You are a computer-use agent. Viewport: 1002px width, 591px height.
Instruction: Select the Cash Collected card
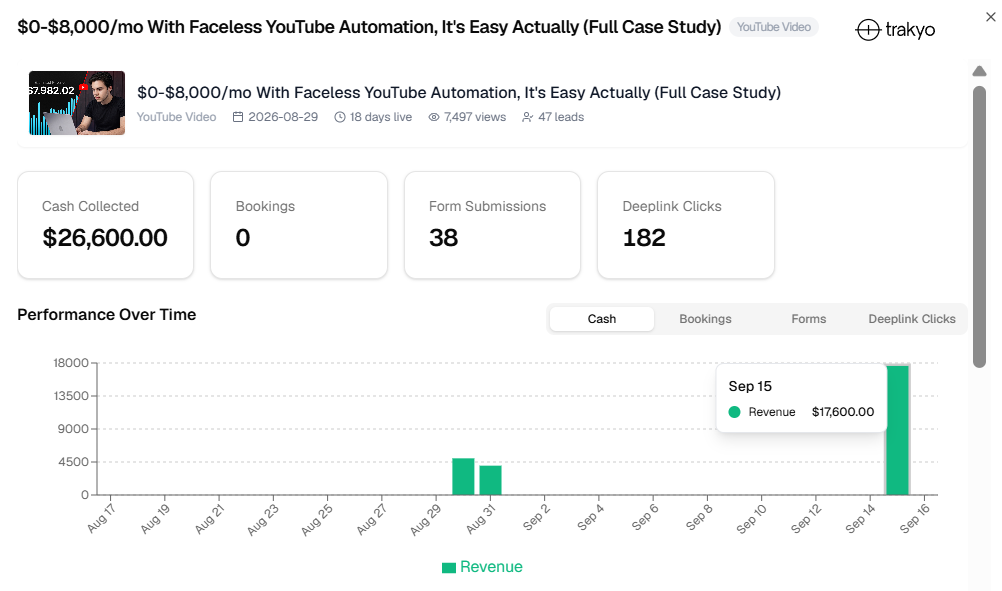(x=105, y=225)
